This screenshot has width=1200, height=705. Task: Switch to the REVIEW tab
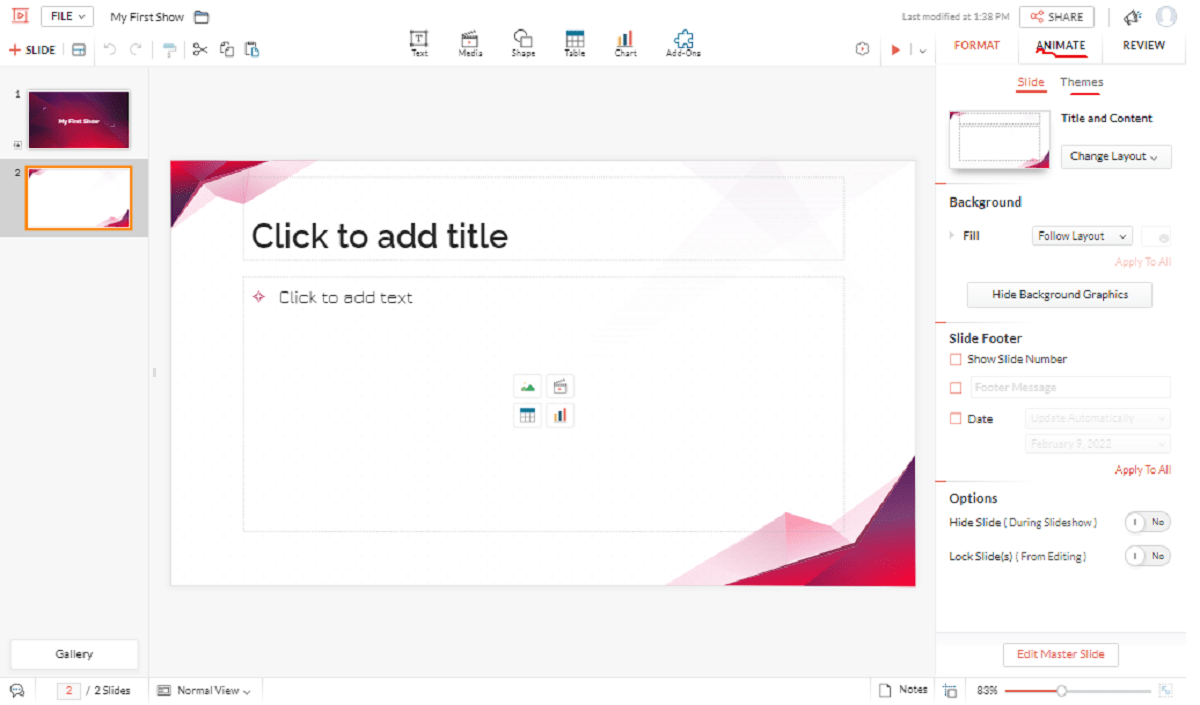pos(1143,45)
